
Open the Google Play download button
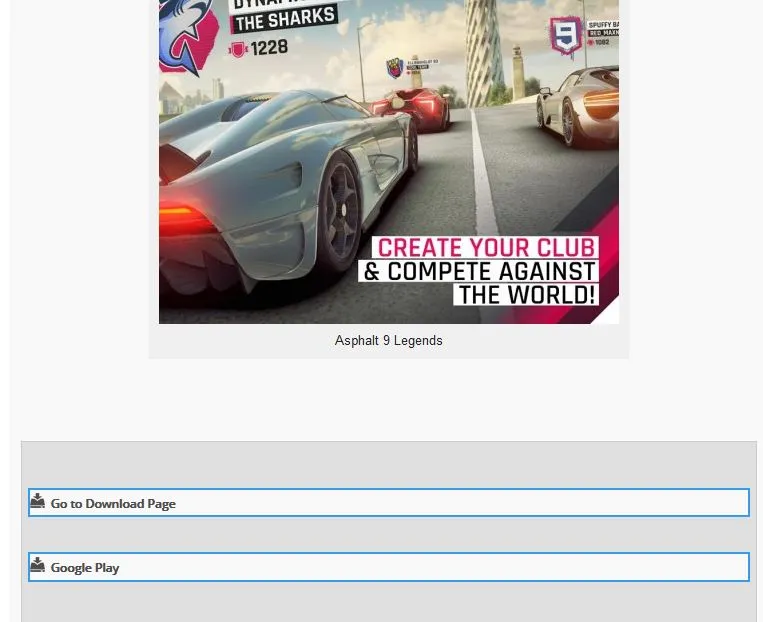389,567
